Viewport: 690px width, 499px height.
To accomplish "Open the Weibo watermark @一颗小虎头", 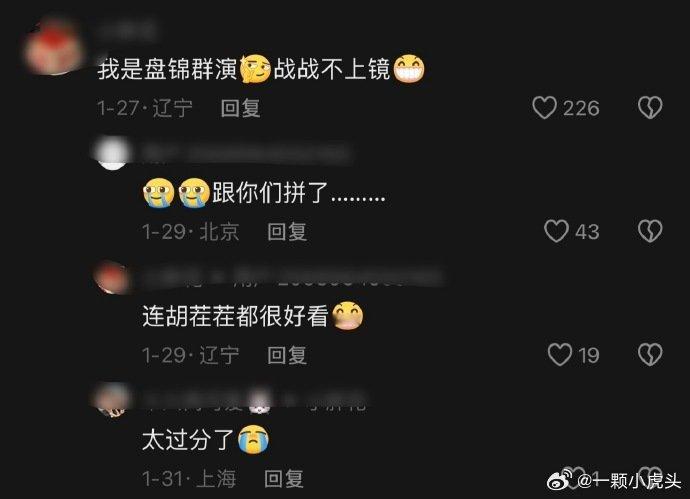I will (613, 481).
